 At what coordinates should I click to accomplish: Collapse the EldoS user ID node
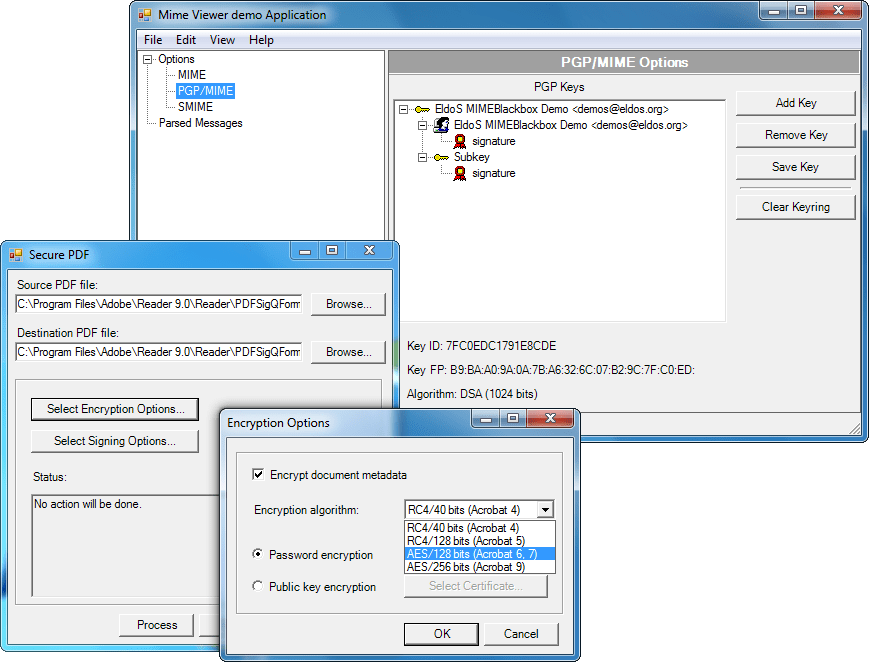coord(422,125)
